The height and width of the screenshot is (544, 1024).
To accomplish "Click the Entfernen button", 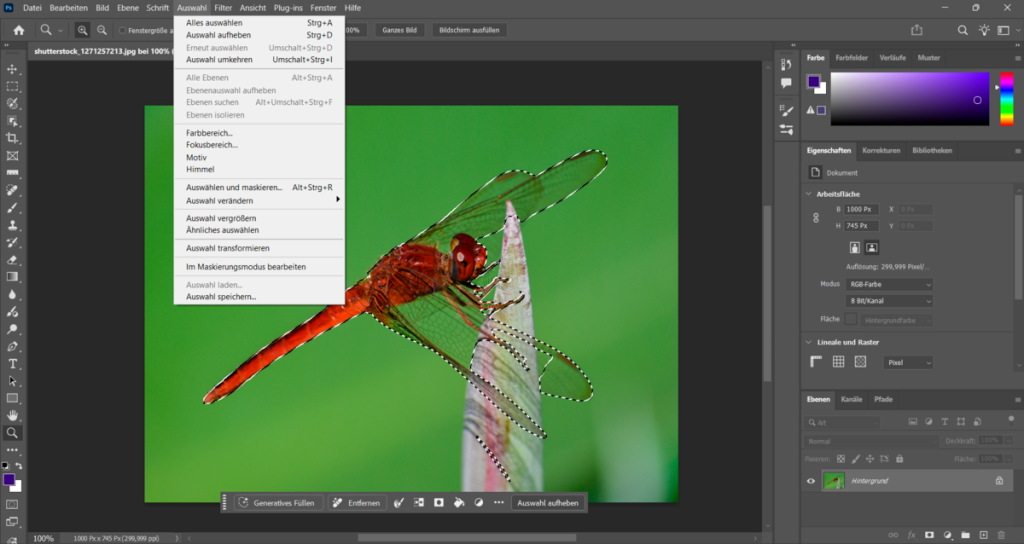I will point(357,503).
